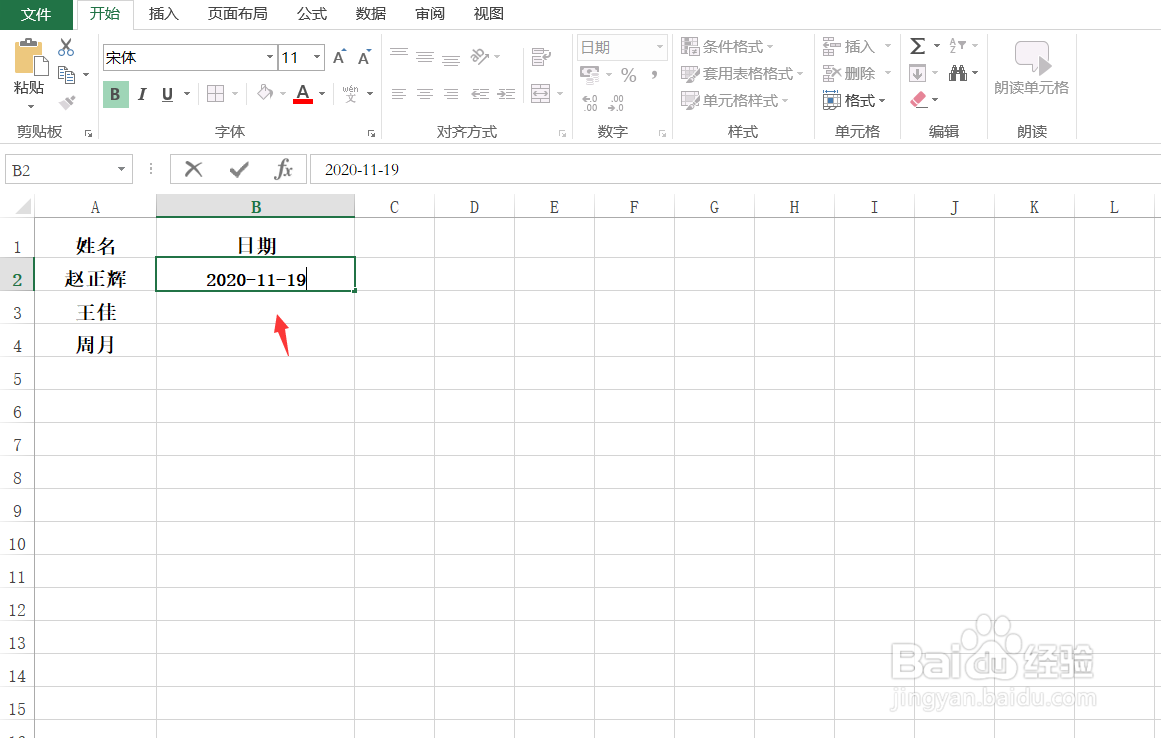Increase font size with larger A
The image size is (1161, 738).
(339, 57)
